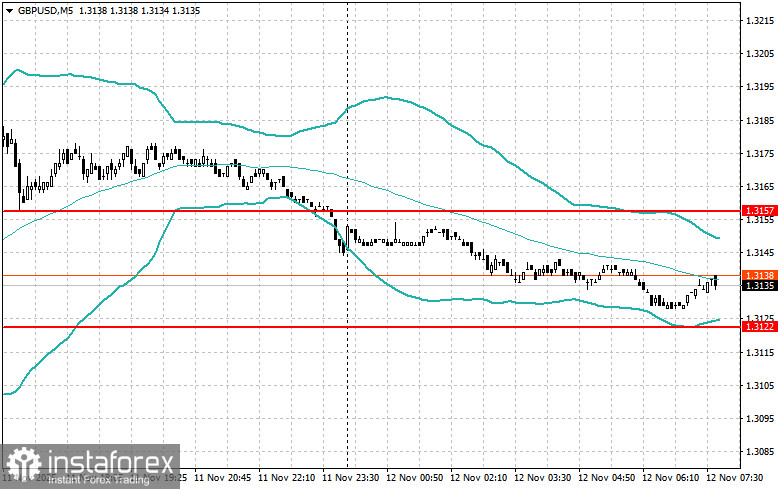
Task: Click the orange 1.3138 price label
Action: (x=760, y=275)
